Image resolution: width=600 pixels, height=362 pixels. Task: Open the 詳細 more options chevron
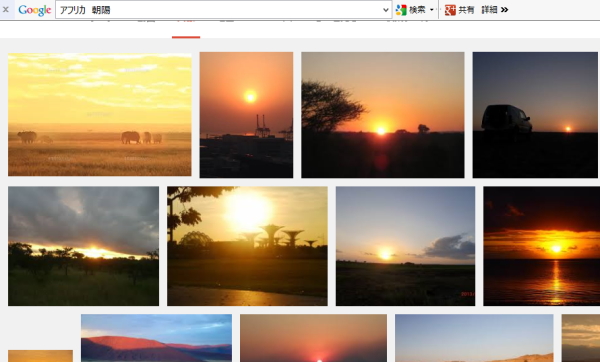pyautogui.click(x=505, y=10)
